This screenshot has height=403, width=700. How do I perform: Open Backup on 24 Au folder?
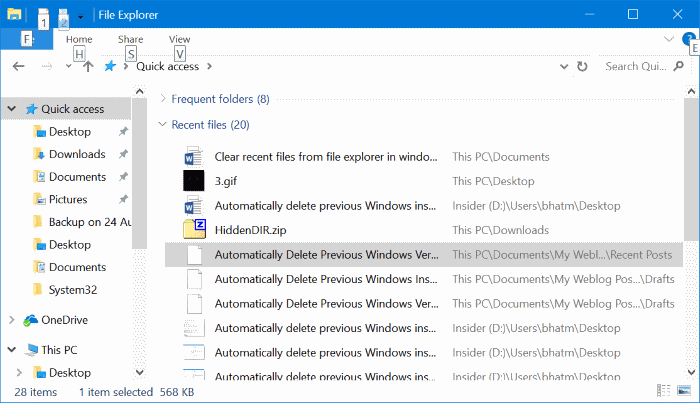click(89, 222)
